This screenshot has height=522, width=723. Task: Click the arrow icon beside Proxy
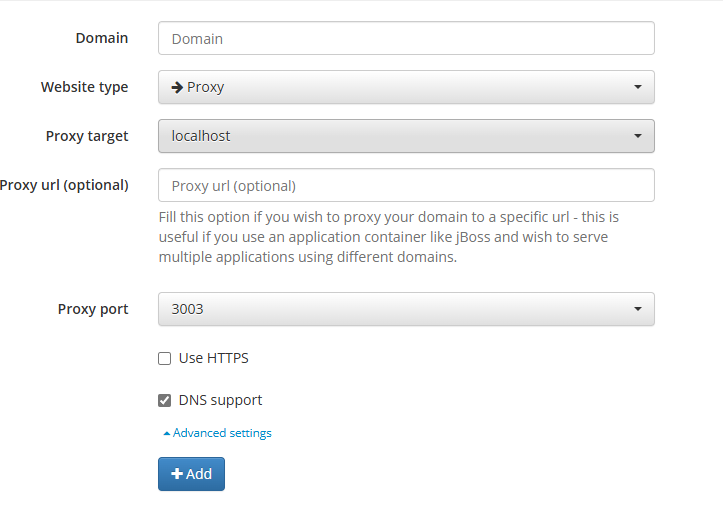pyautogui.click(x=177, y=87)
